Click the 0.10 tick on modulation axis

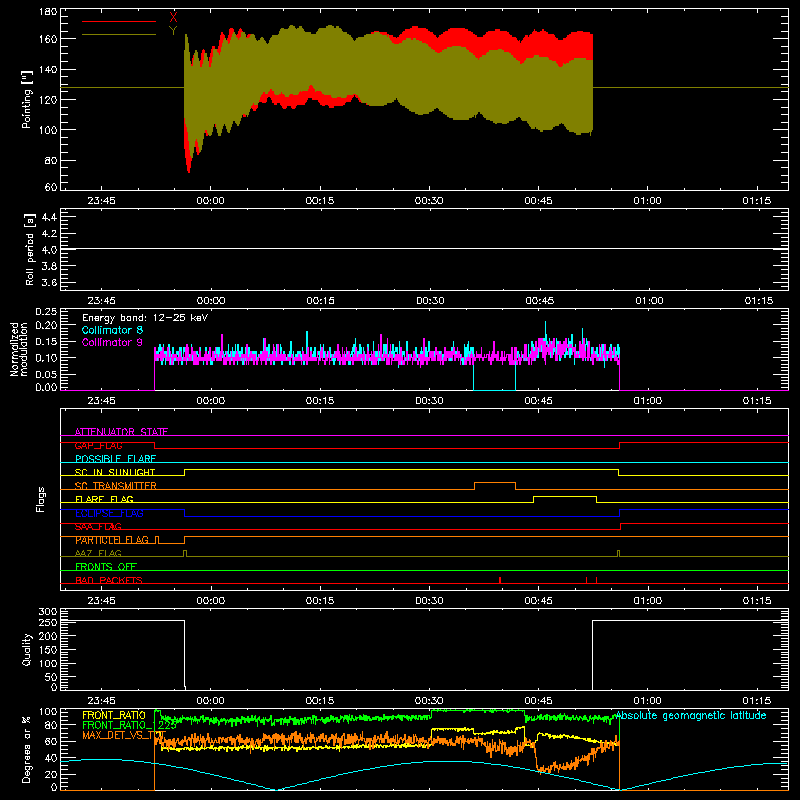point(47,358)
